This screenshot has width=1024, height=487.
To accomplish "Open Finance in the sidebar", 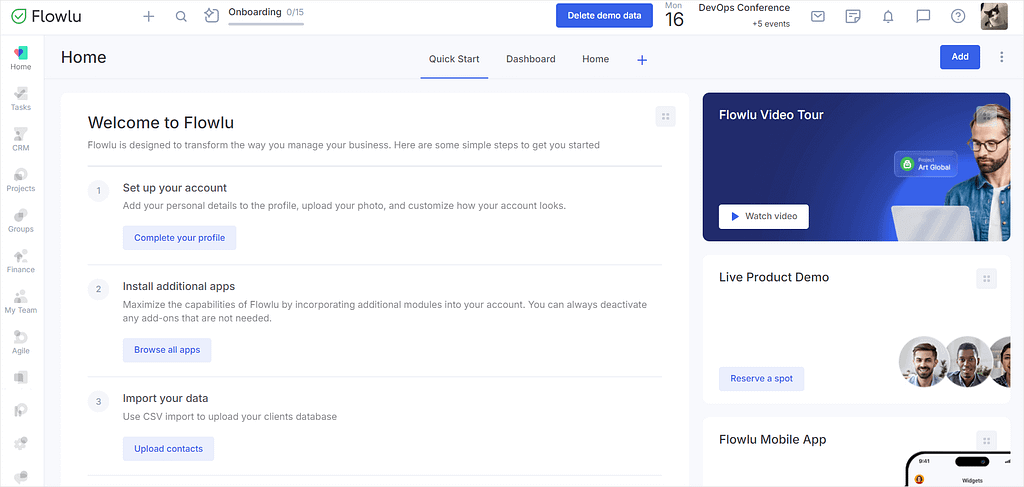I will pos(21,261).
